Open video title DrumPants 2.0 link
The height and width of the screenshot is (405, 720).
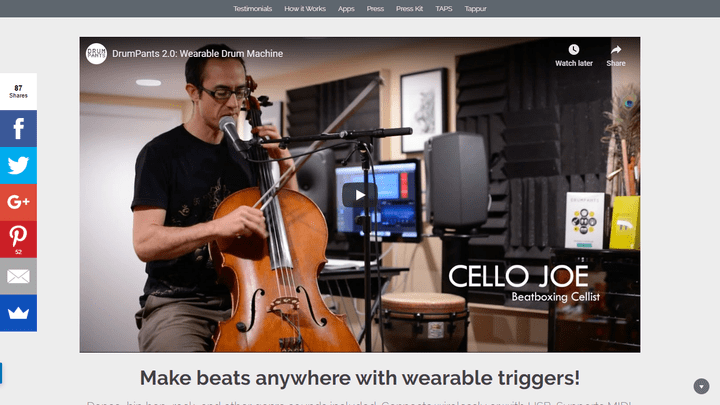(x=197, y=54)
